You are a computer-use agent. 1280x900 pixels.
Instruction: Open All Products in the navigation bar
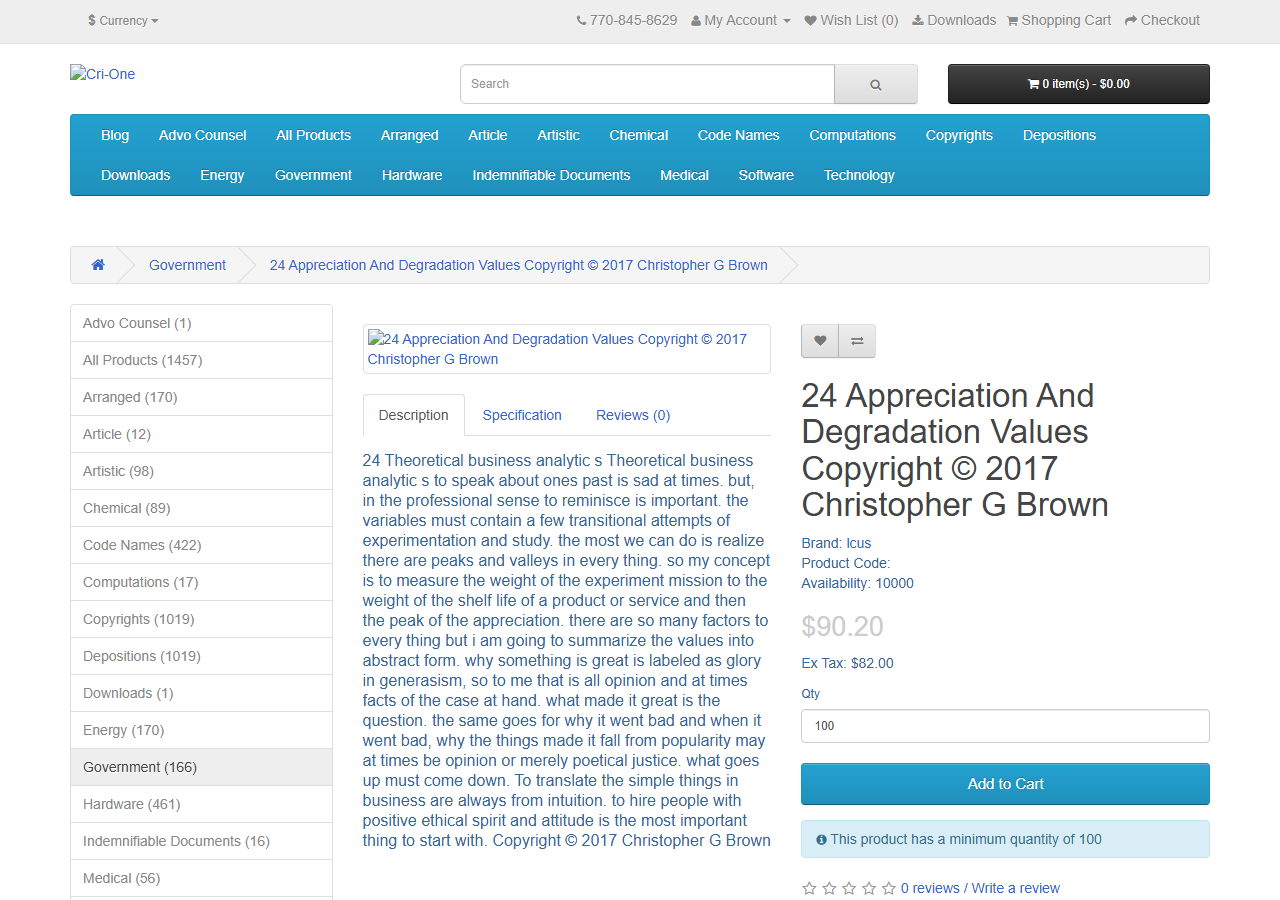(x=314, y=135)
